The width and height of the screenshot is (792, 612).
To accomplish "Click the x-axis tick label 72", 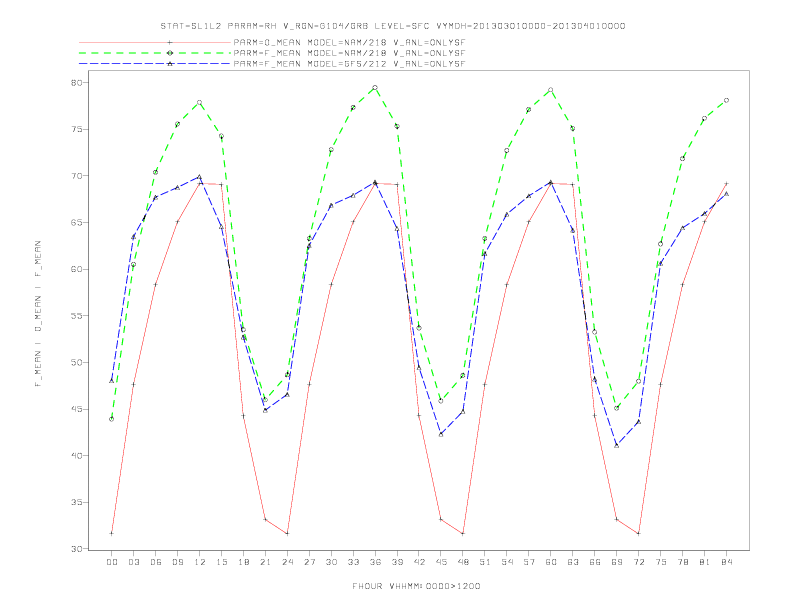I will [639, 562].
